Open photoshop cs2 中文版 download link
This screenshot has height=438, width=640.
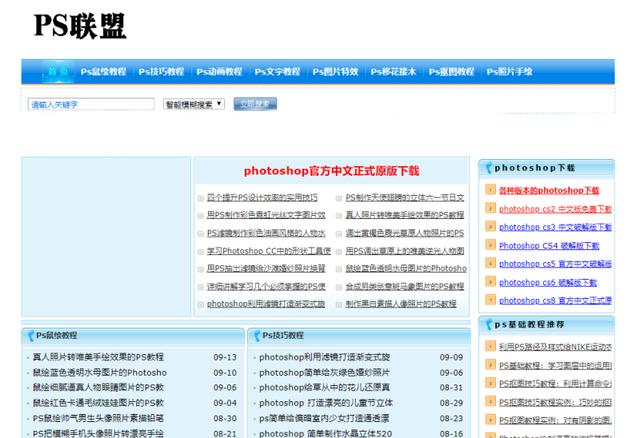[x=555, y=209]
